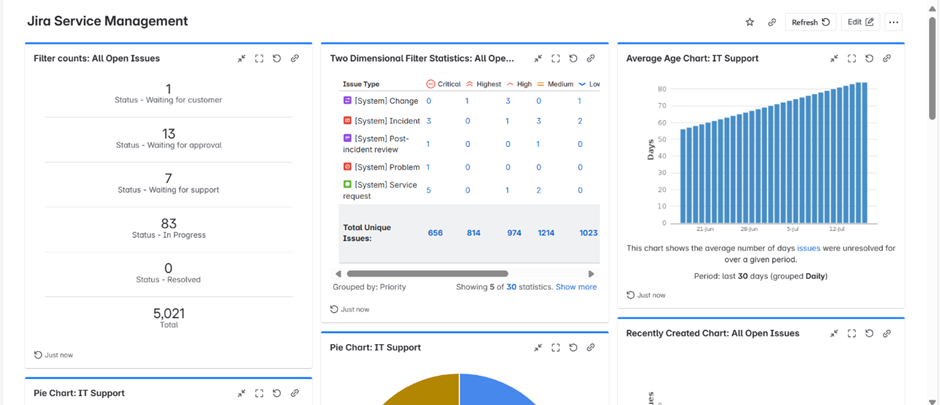The width and height of the screenshot is (940, 405).
Task: Maximize Filter counts: All Open Issues gadget
Action: pos(259,58)
